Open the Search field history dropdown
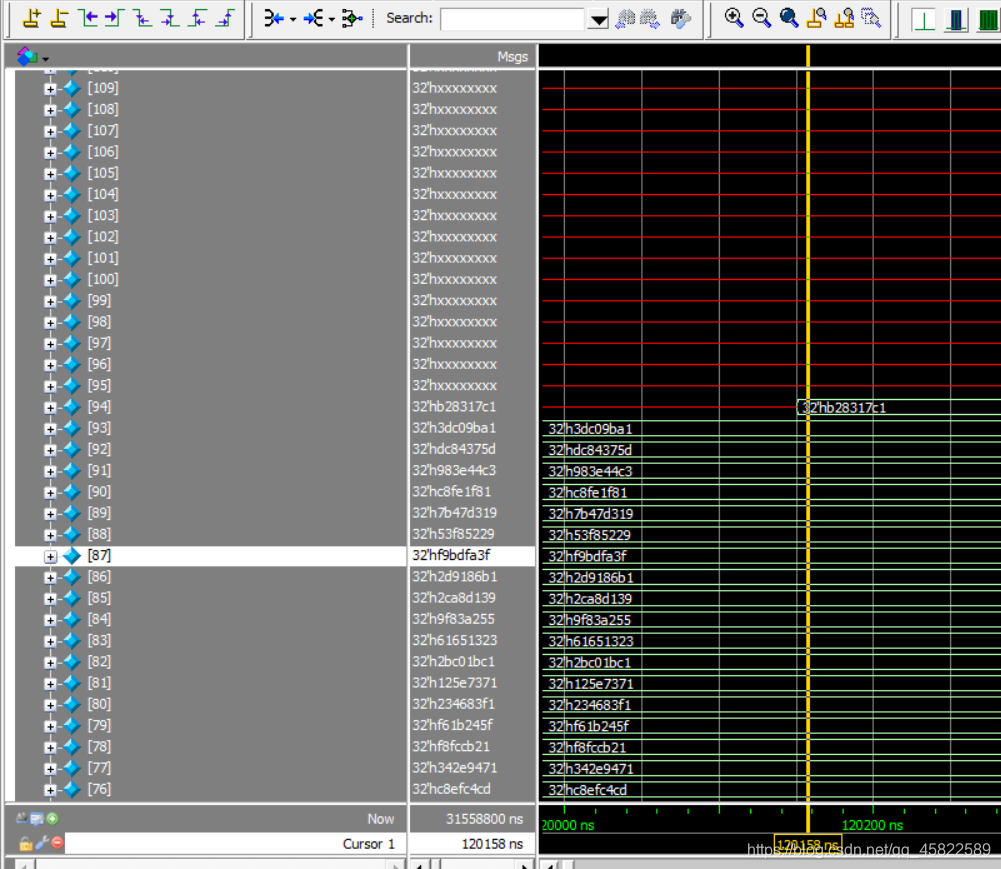The image size is (1001, 869). tap(598, 19)
